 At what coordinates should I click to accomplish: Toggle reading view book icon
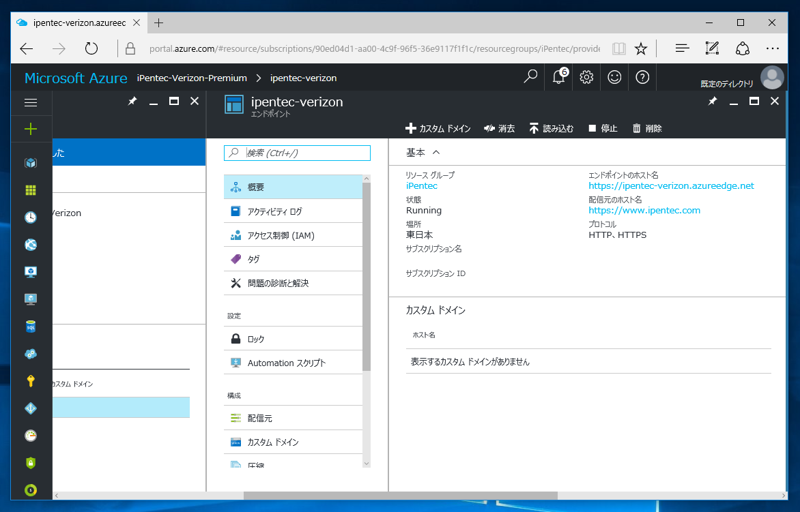tap(618, 49)
